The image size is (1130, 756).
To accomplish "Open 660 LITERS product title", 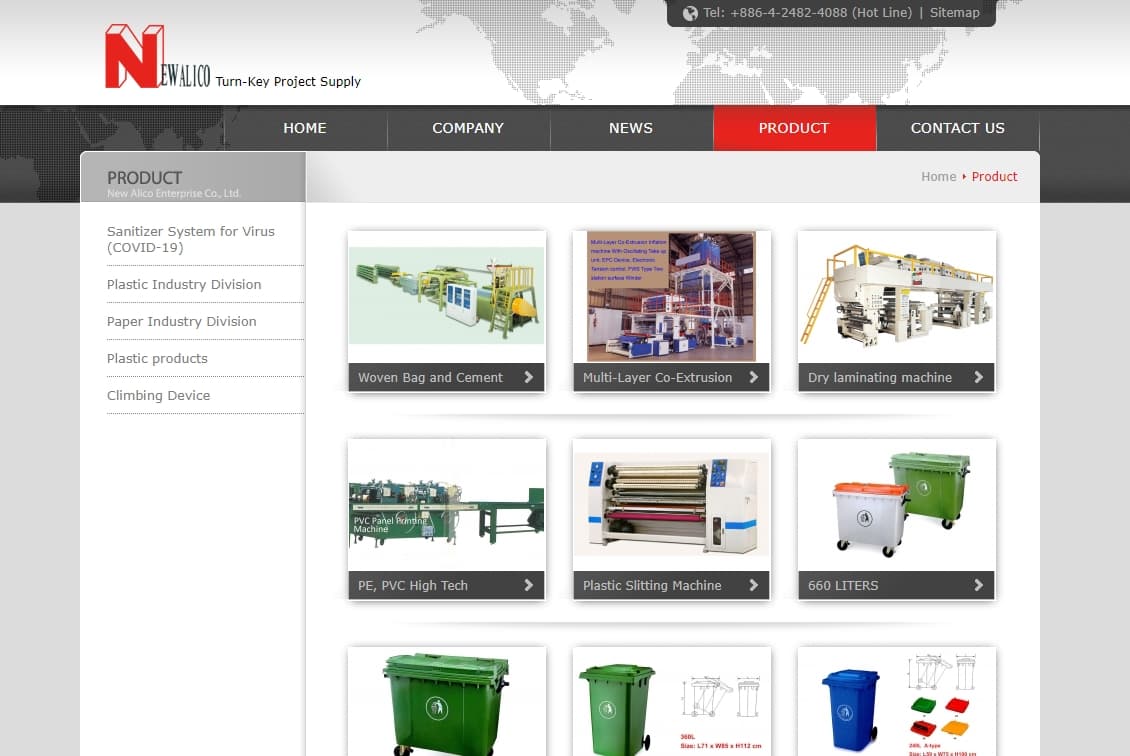I will [x=843, y=585].
